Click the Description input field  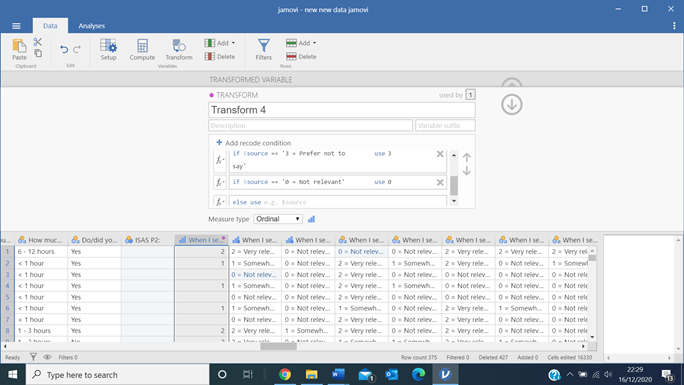pos(311,126)
